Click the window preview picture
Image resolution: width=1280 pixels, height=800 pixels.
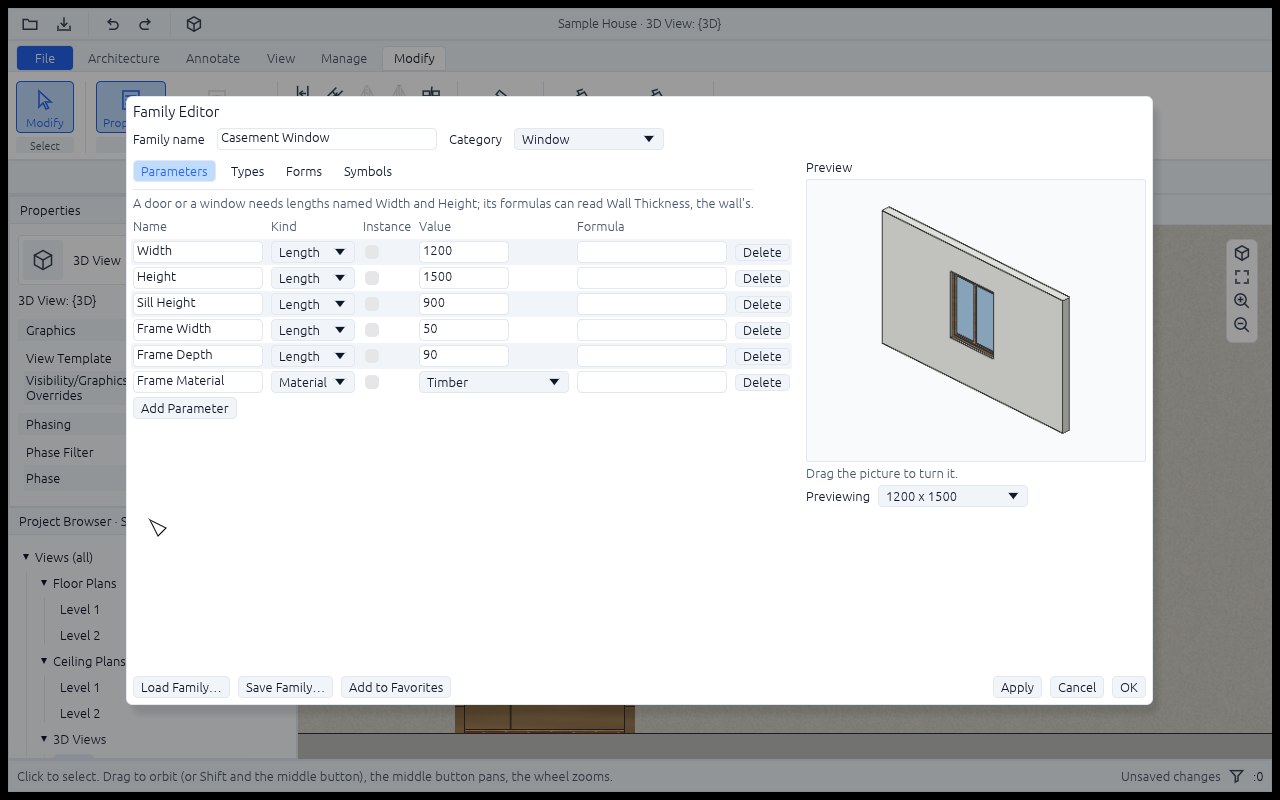976,320
